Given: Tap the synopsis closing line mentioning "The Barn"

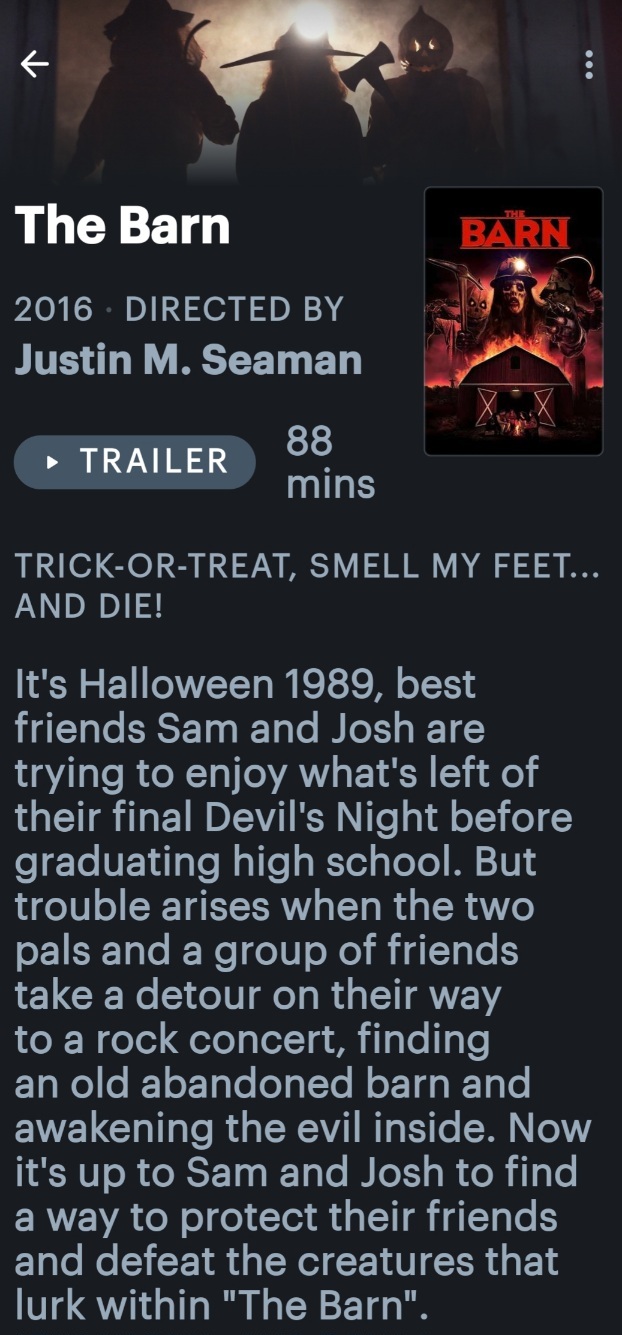Looking at the screenshot, I should [220, 1305].
